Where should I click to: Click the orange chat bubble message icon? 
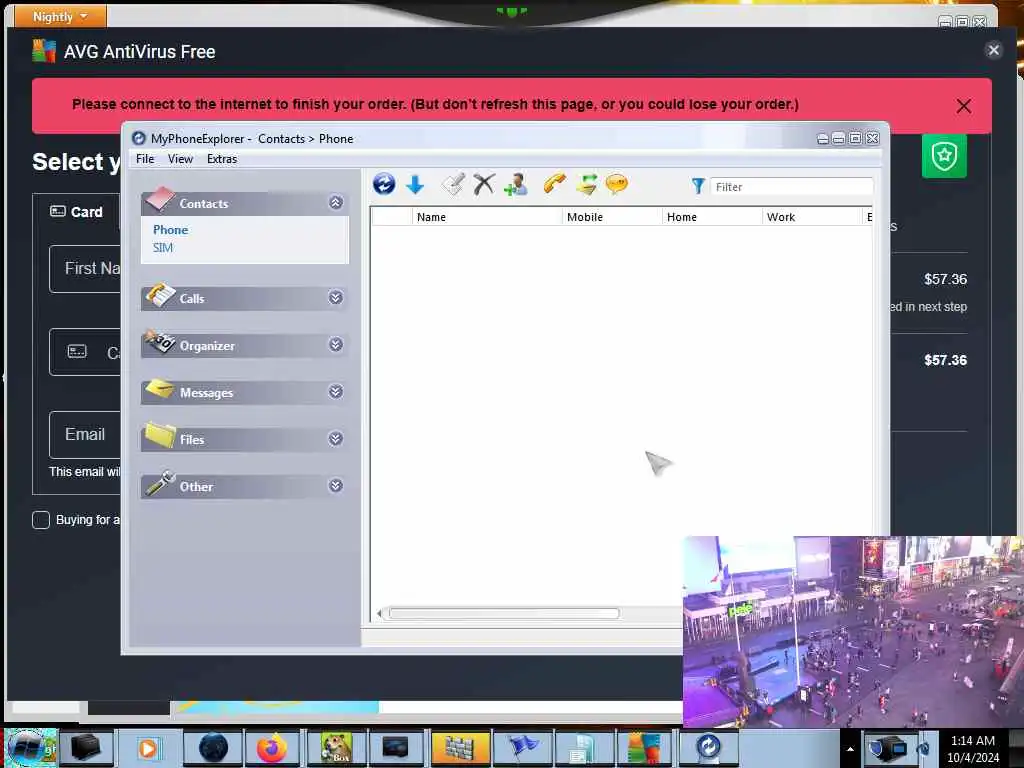point(616,185)
